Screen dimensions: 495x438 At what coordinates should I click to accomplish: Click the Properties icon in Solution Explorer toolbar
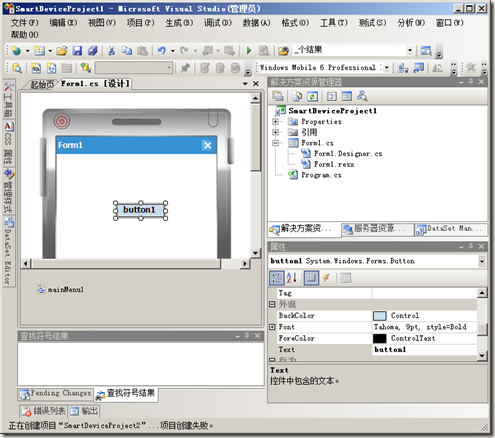(278, 96)
